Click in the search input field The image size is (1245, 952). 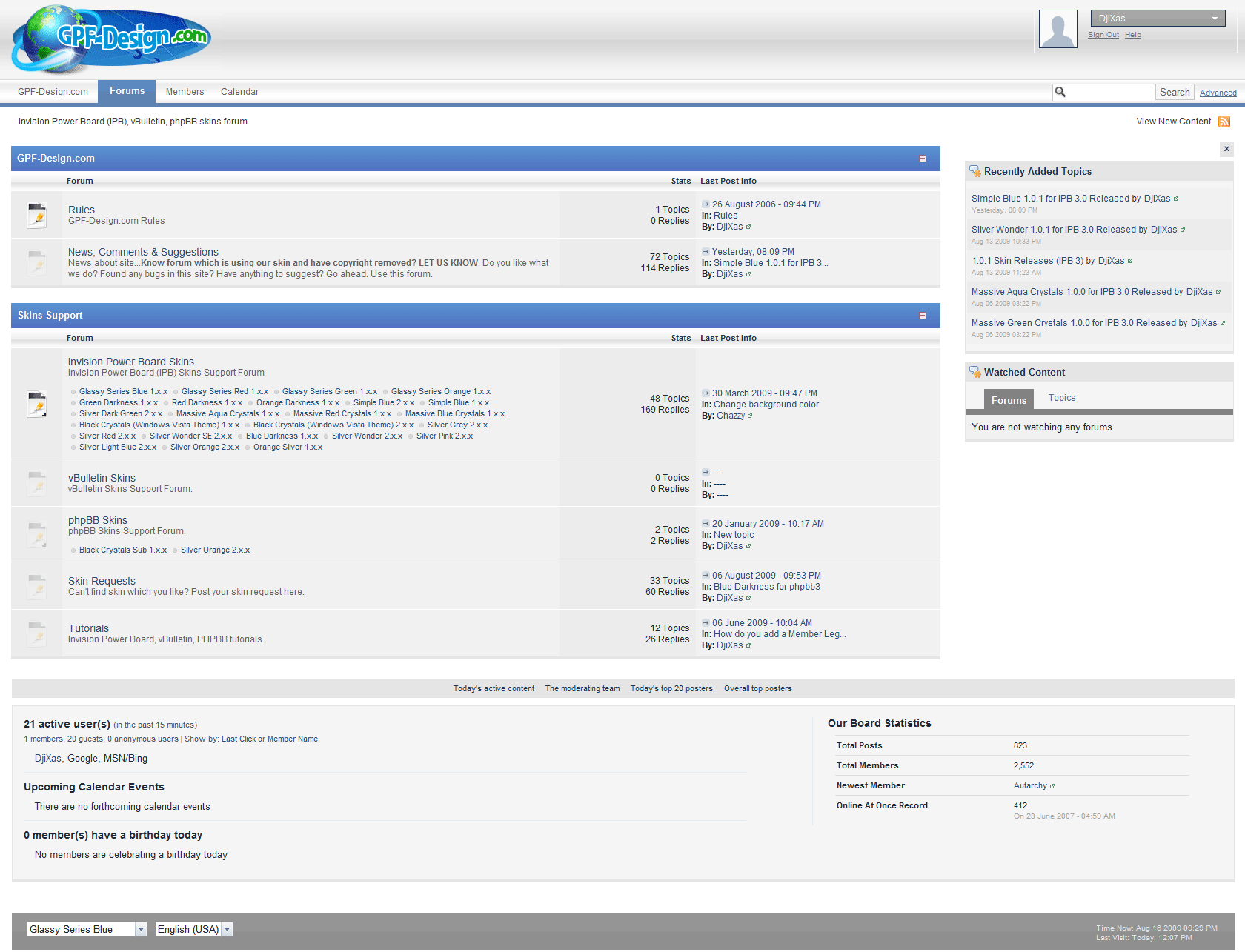[1109, 92]
